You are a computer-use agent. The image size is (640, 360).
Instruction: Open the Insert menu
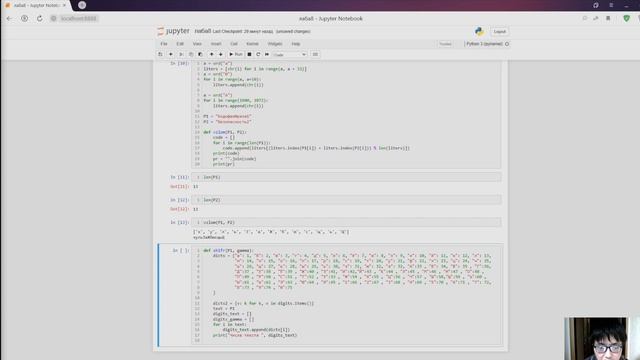(216, 44)
